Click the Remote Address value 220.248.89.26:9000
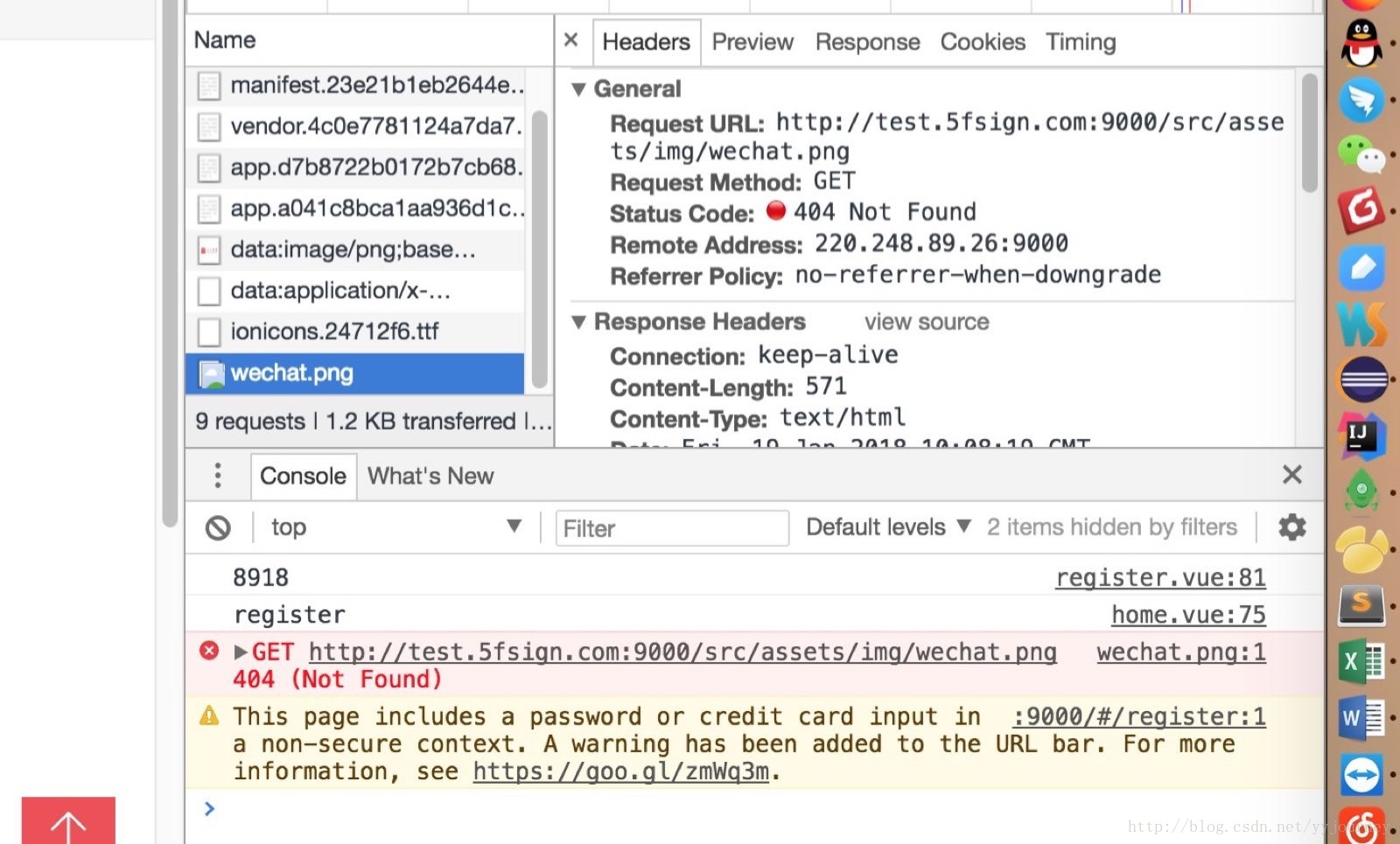The image size is (1400, 844). tap(941, 243)
